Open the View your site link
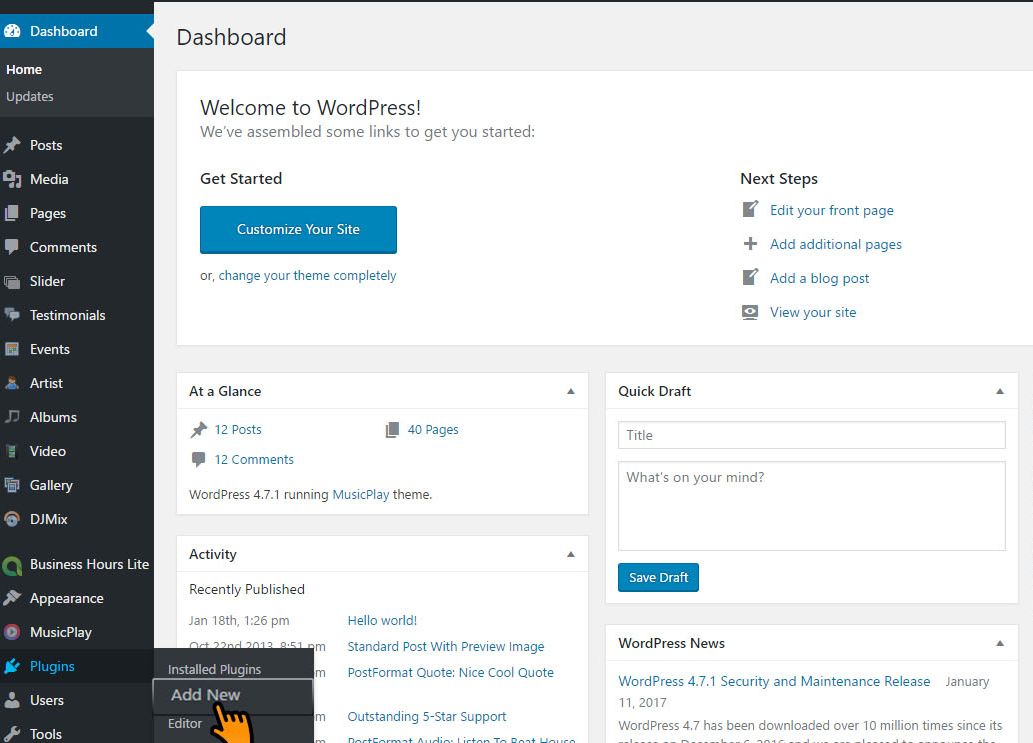Screen dimensions: 1033x743 (x=813, y=312)
